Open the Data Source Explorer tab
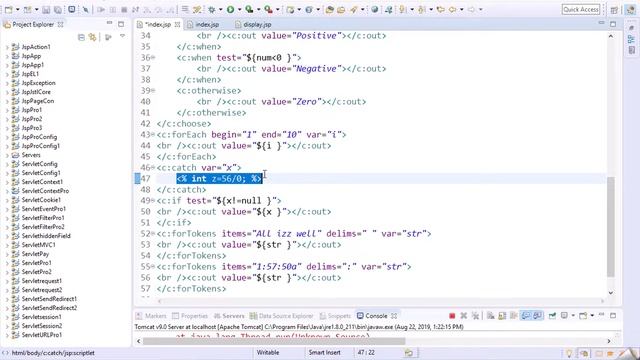Viewport: 640px width, 360px height. click(x=281, y=316)
